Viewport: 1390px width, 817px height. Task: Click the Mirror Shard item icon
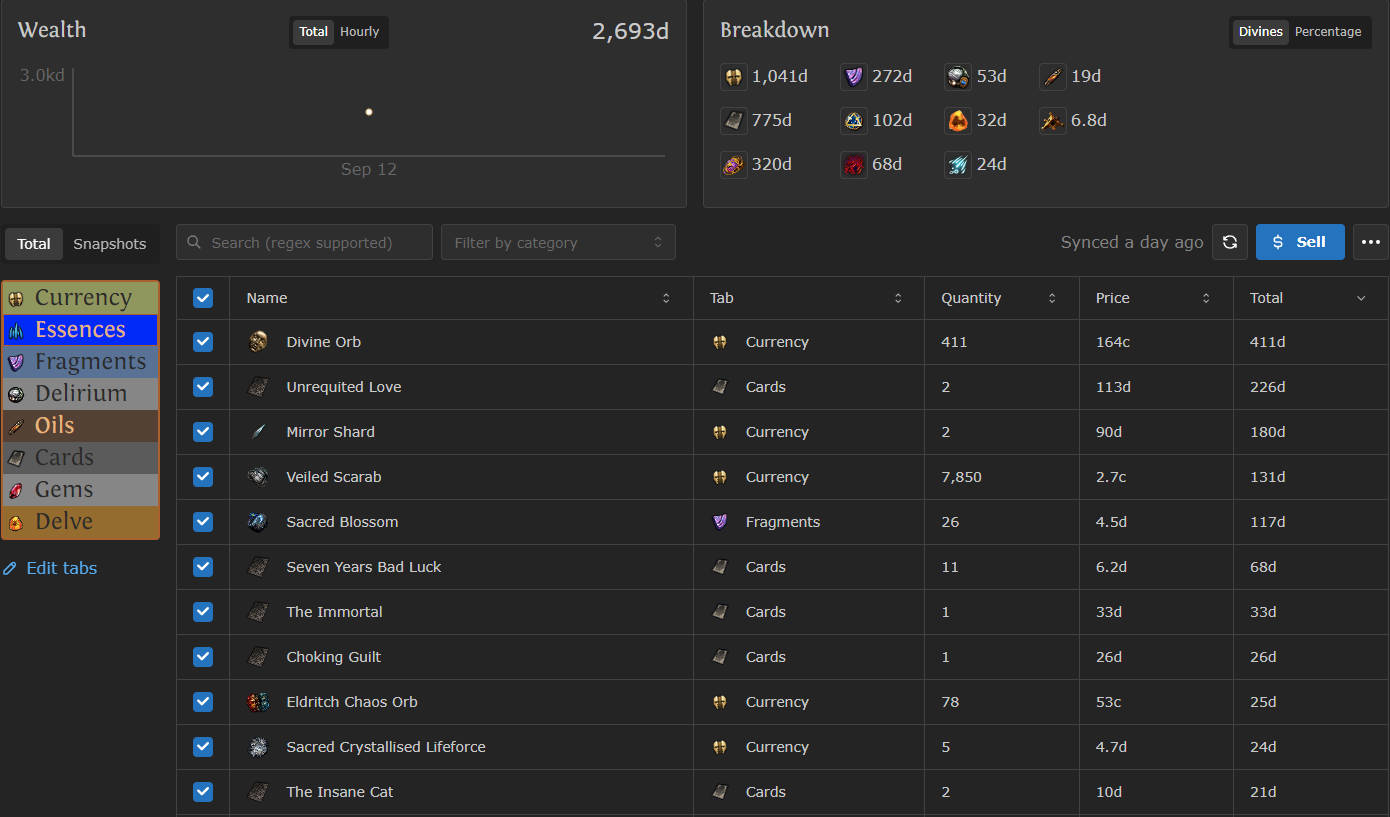[258, 432]
